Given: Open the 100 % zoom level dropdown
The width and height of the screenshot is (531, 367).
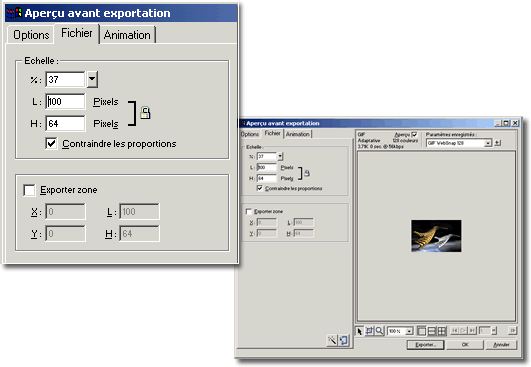Looking at the screenshot, I should (409, 331).
